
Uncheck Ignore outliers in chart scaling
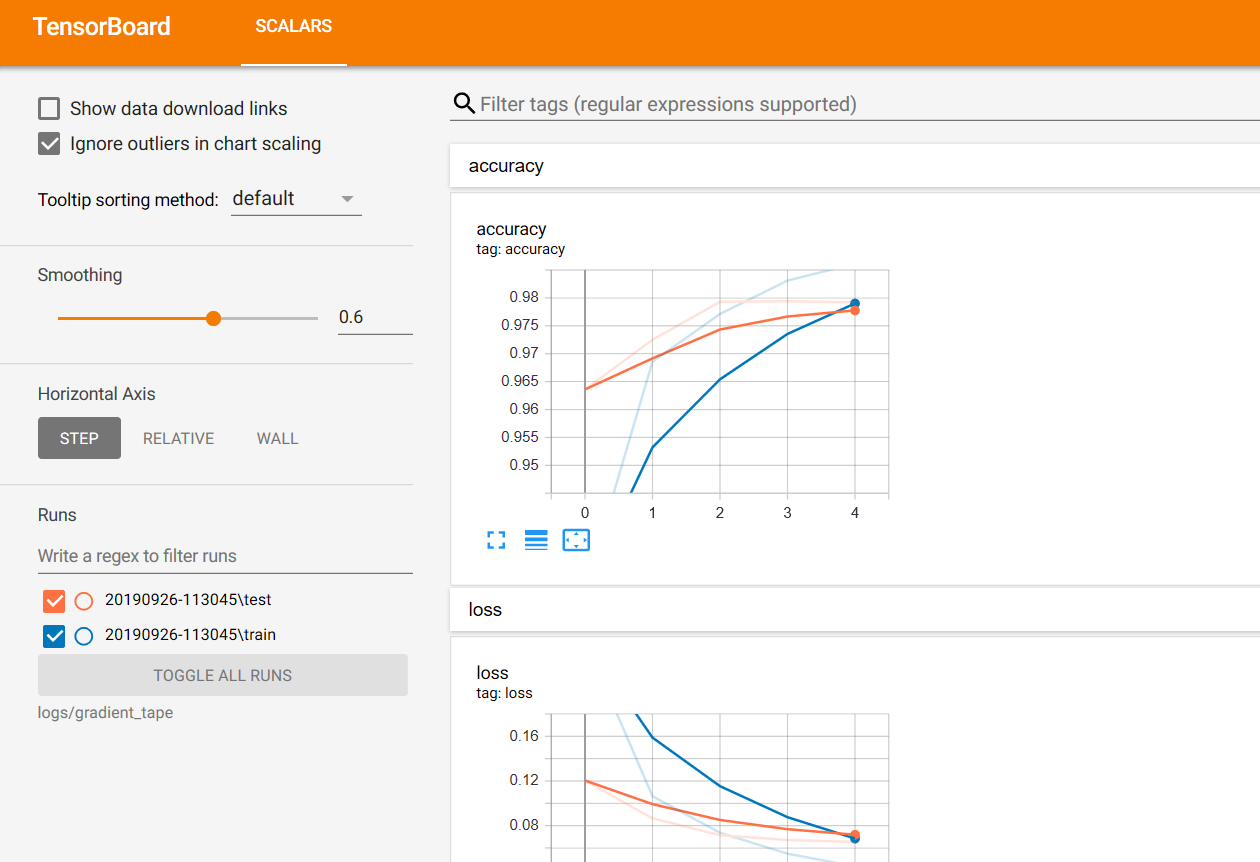tap(49, 144)
